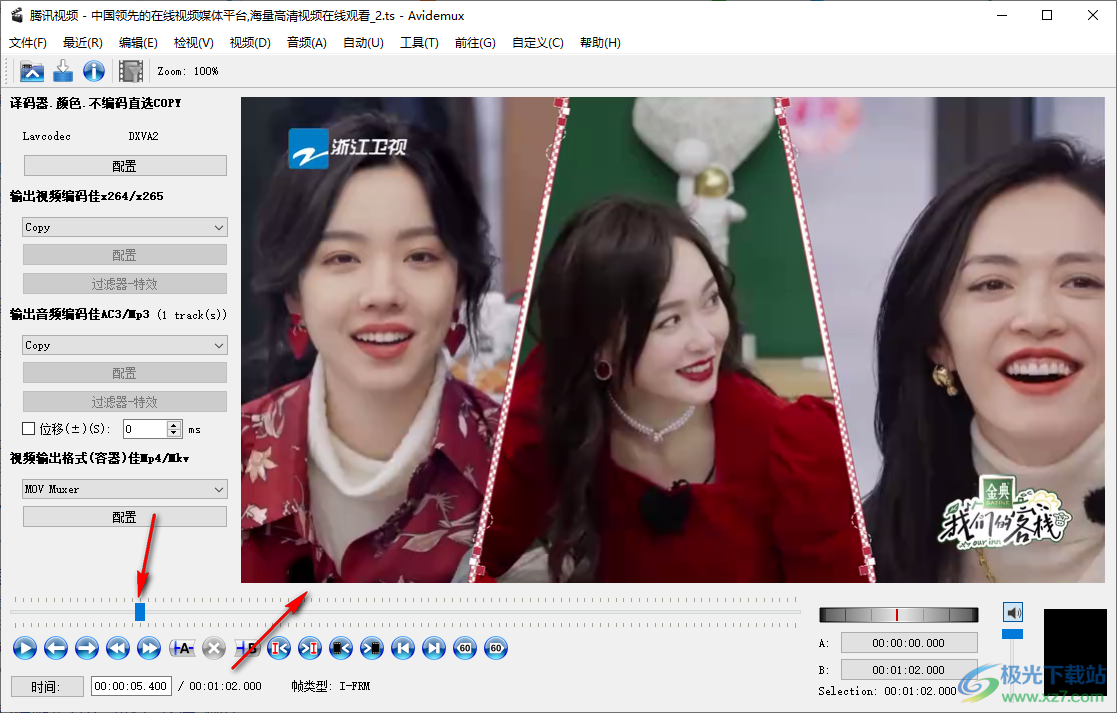
Task: Open the 音频(A) menu
Action: pyautogui.click(x=306, y=43)
